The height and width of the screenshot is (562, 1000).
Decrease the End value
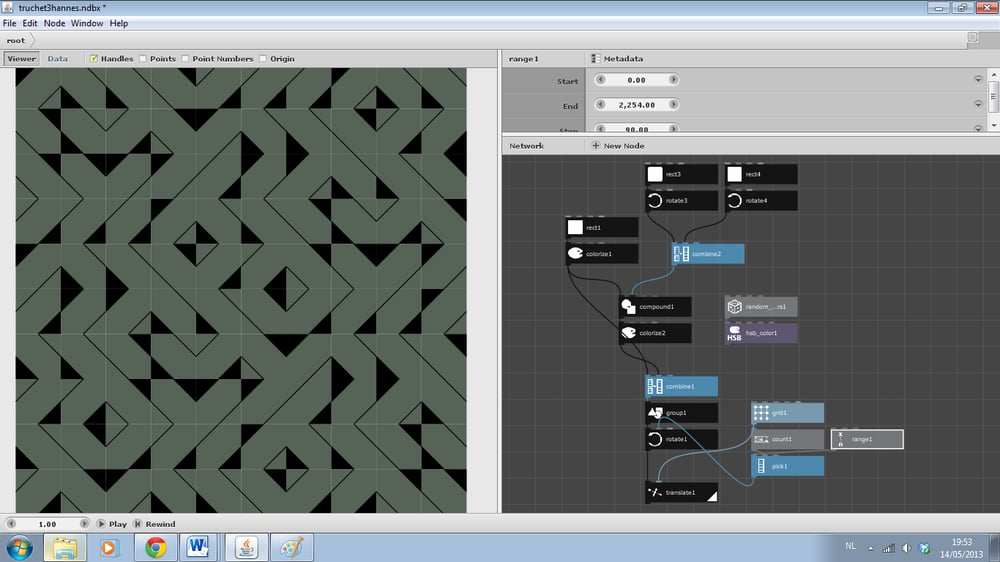600,105
